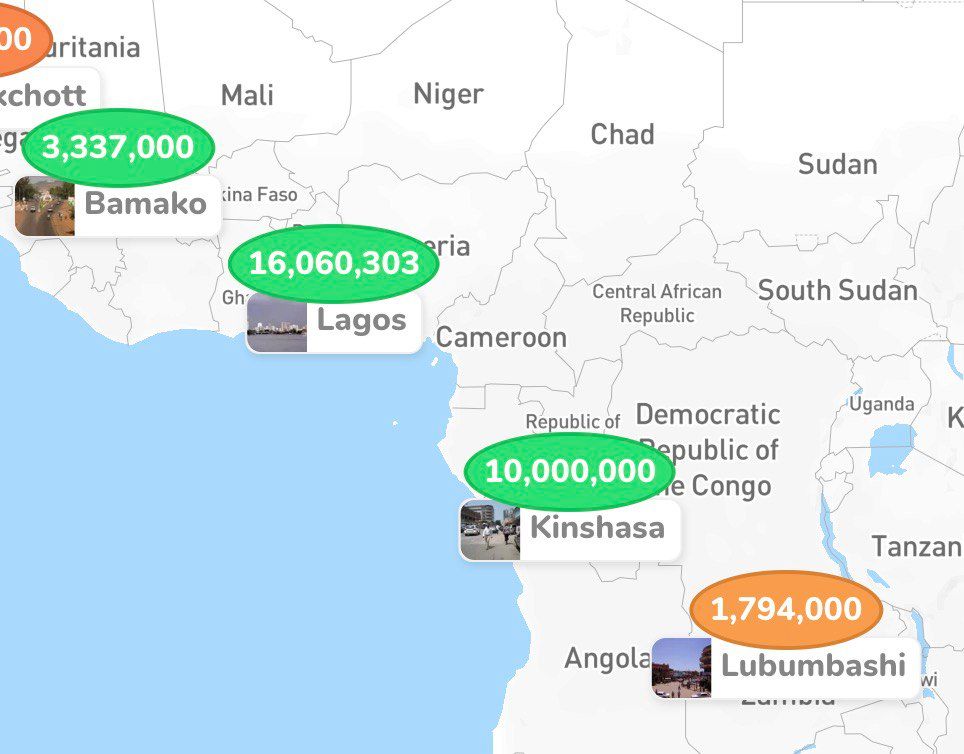The width and height of the screenshot is (964, 754).
Task: Open the Lubumbashi city label
Action: (x=786, y=668)
